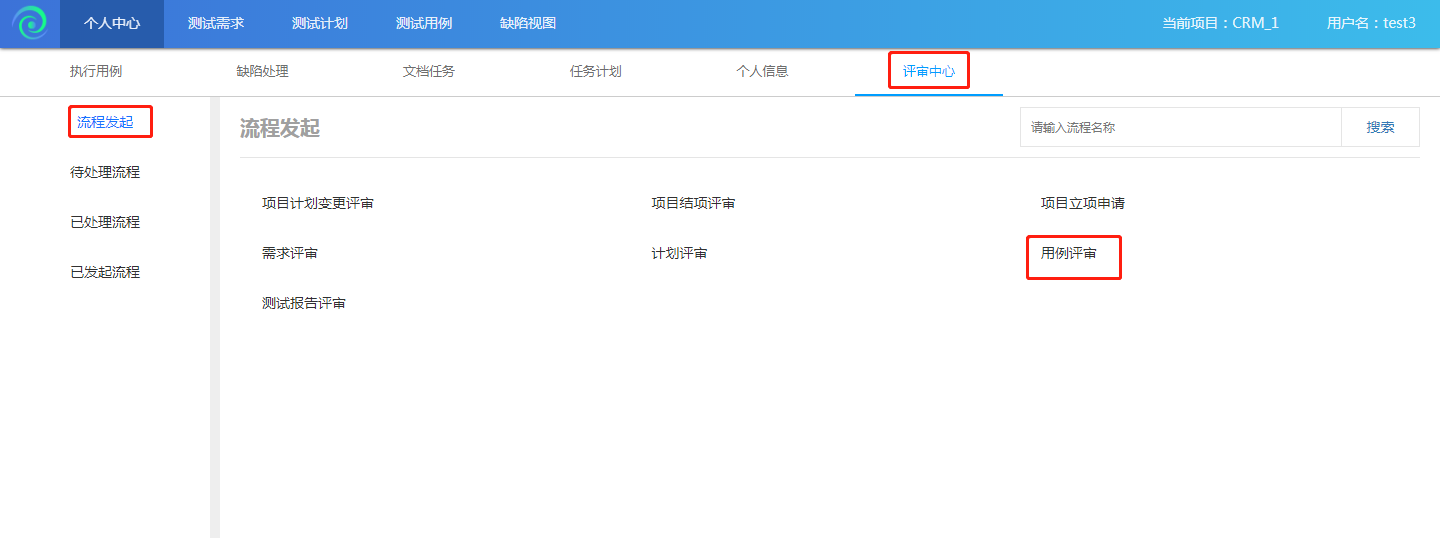Open 待处理流程 in the sidebar
The width and height of the screenshot is (1440, 538).
(105, 172)
